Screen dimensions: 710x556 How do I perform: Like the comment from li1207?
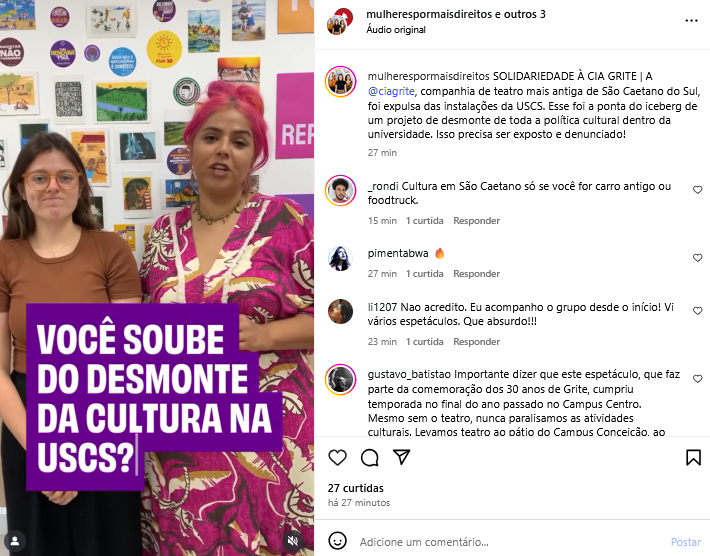click(697, 311)
